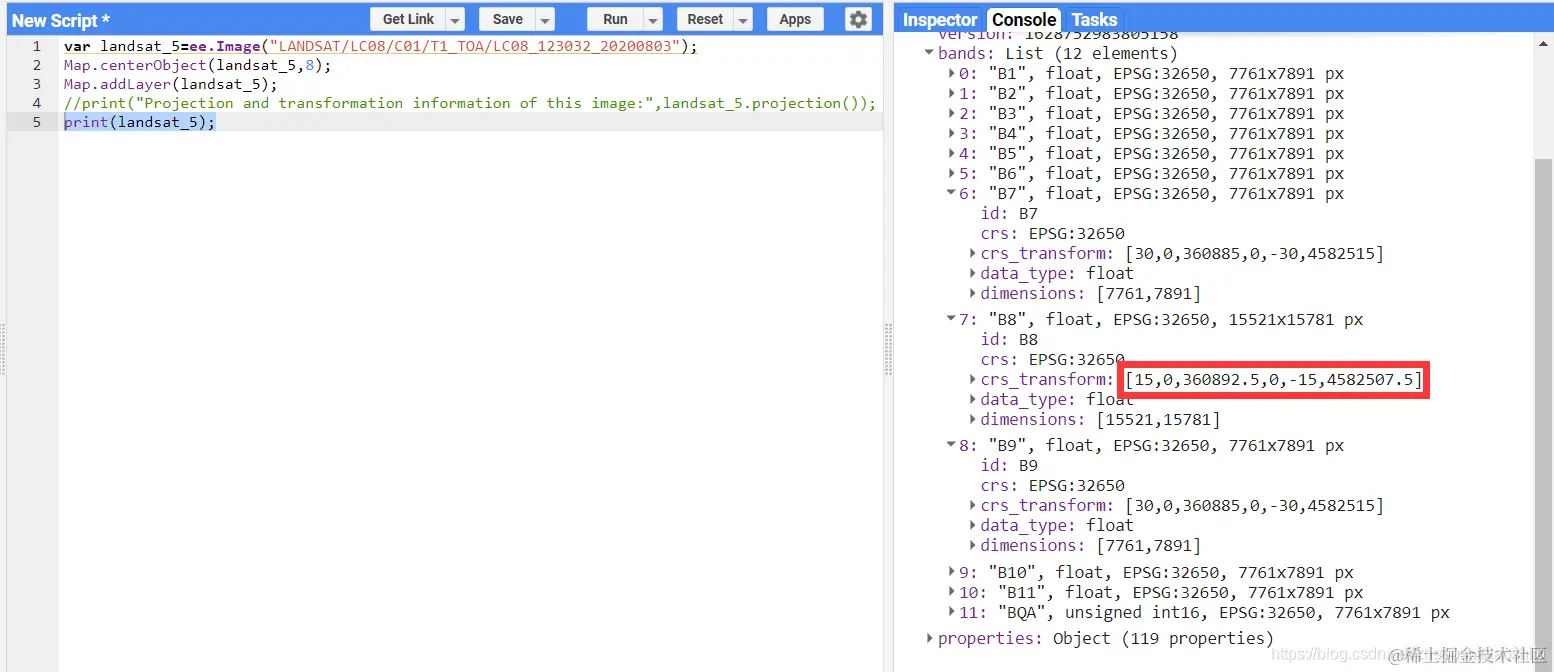Screen dimensions: 1554x672
Task: Click the 'id: B9' text
Action: (1009, 465)
